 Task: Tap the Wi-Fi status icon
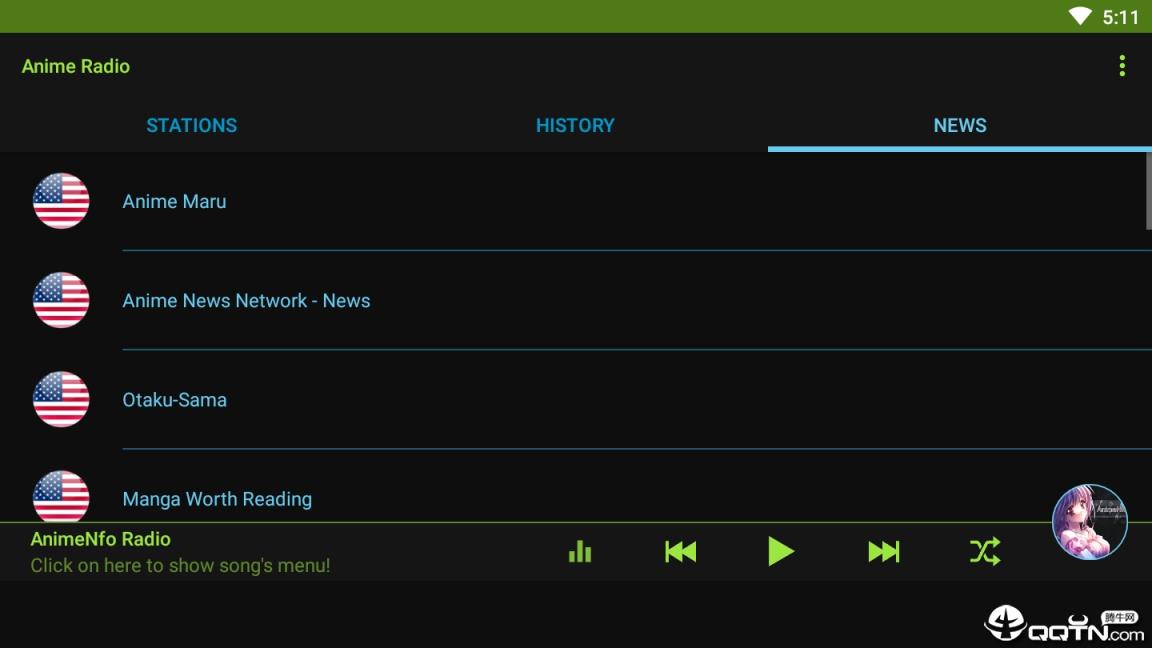coord(1080,16)
